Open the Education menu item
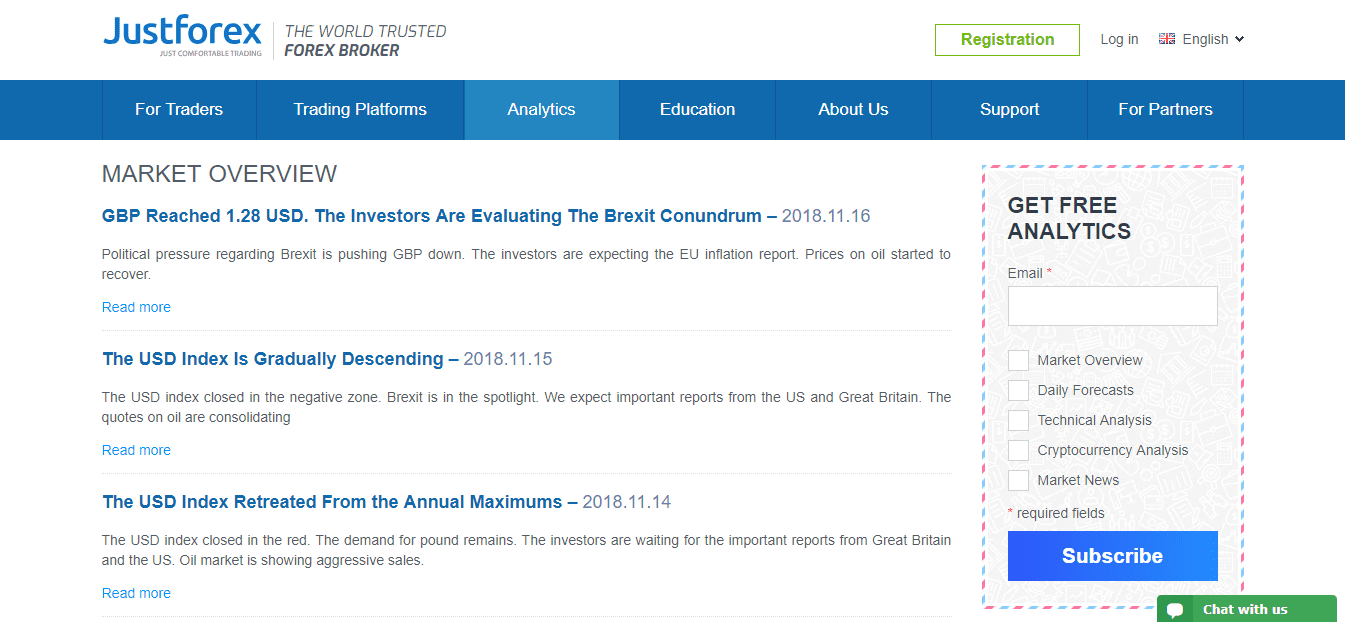Viewport: 1345px width, 622px height. pyautogui.click(x=697, y=110)
